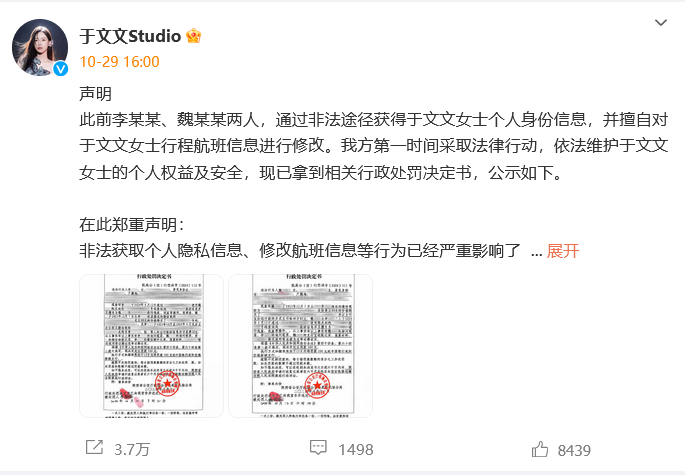Viewport: 685px width, 475px height.
Task: Click the crown membership icon beside username
Action: pos(194,36)
